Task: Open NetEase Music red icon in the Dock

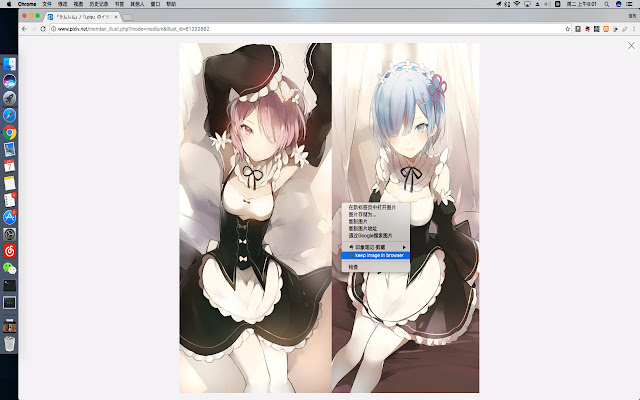Action: (9, 251)
